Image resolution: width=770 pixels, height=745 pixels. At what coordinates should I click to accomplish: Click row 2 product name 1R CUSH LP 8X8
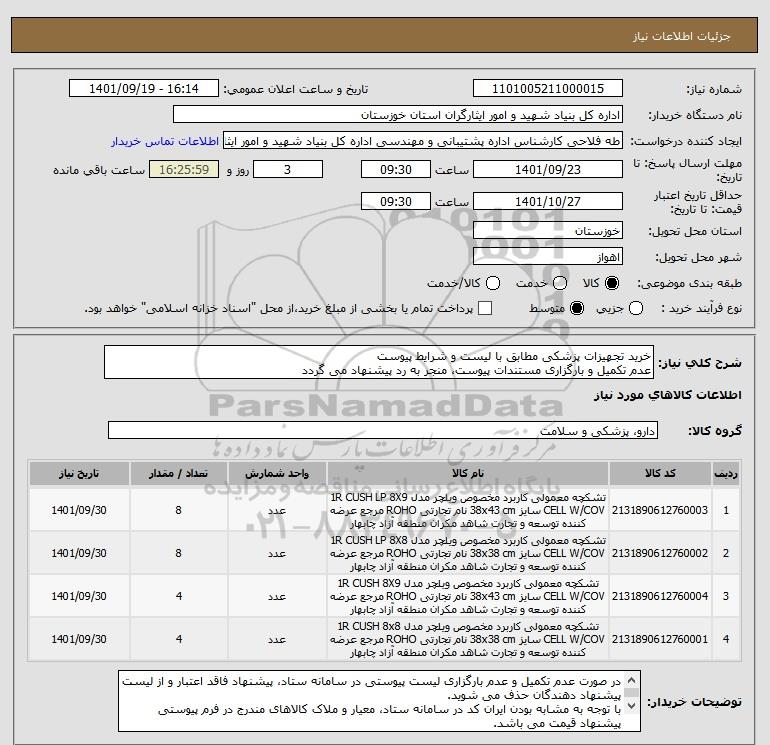click(x=468, y=553)
